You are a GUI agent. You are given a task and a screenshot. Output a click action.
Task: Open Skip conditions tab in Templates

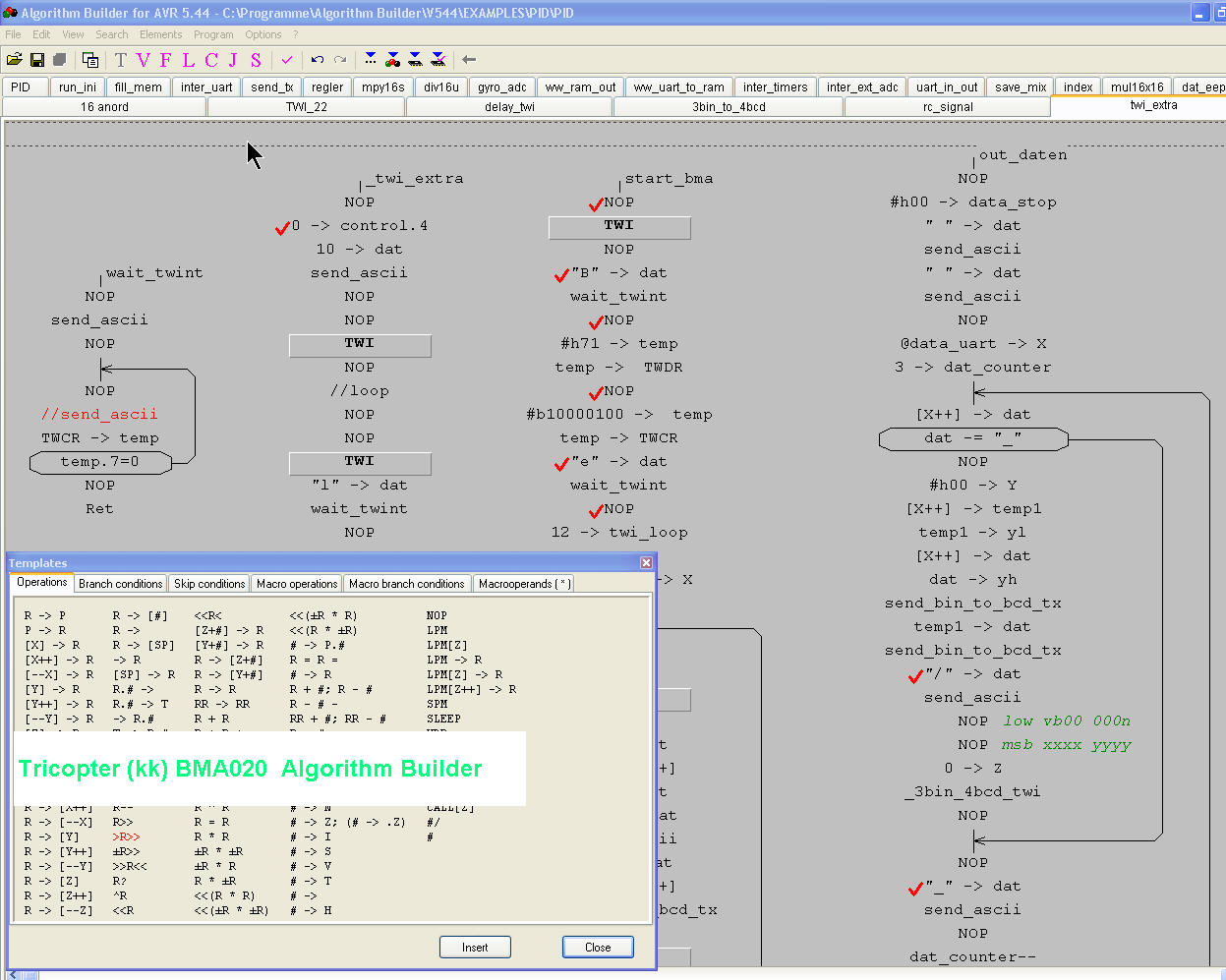coord(209,583)
